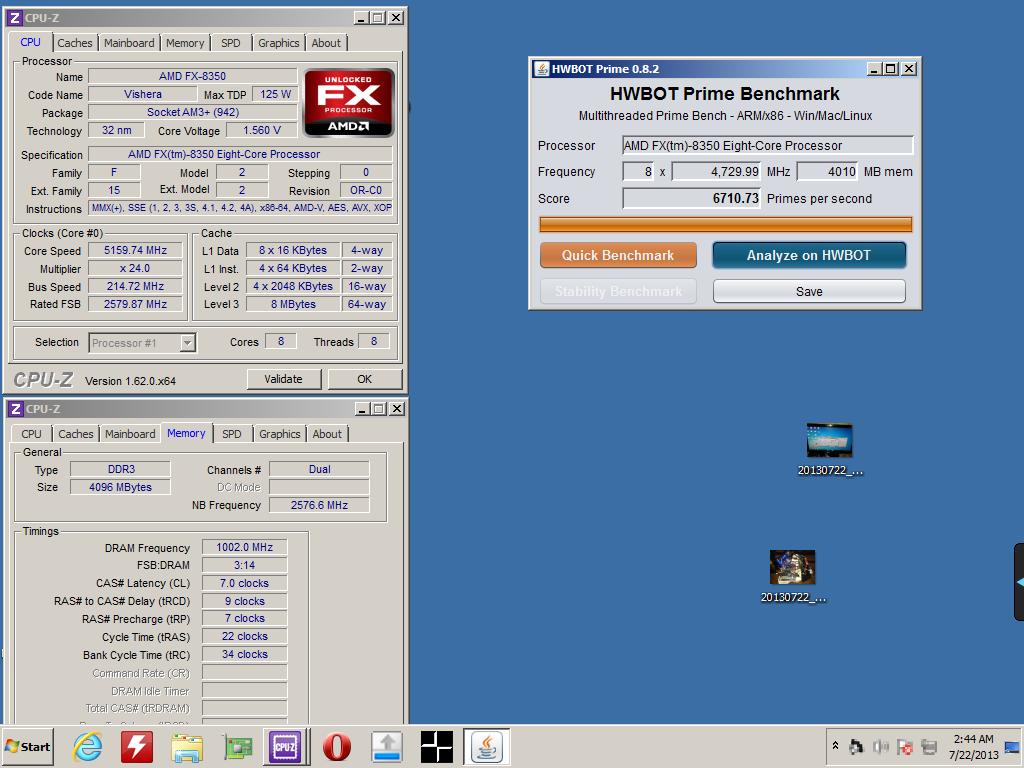Click the frequency field showing 4,729.99
The height and width of the screenshot is (768, 1024).
[x=716, y=171]
